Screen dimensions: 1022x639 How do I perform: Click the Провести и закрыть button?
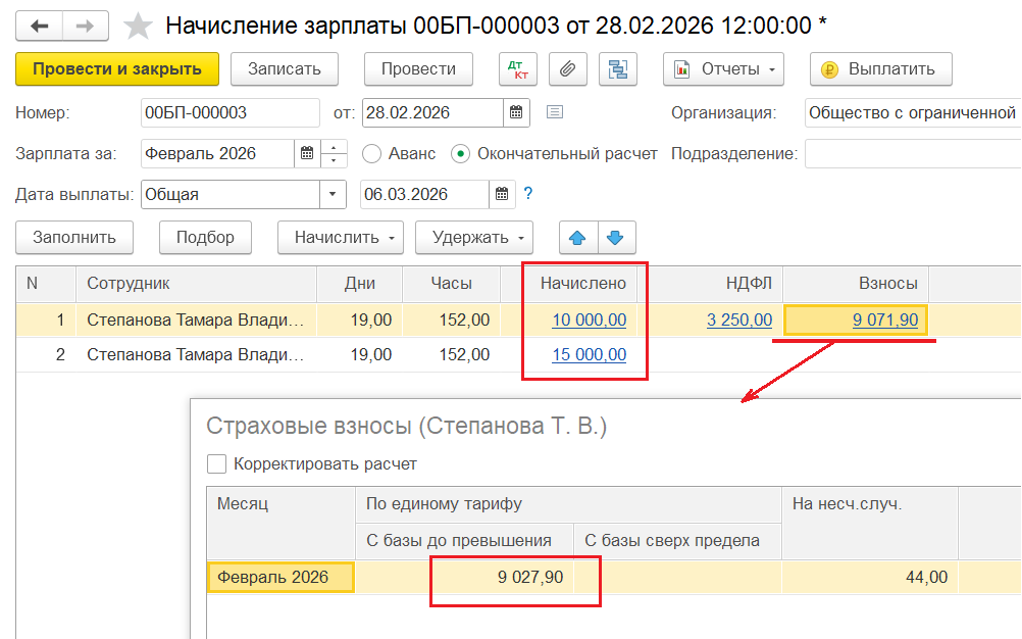click(116, 69)
